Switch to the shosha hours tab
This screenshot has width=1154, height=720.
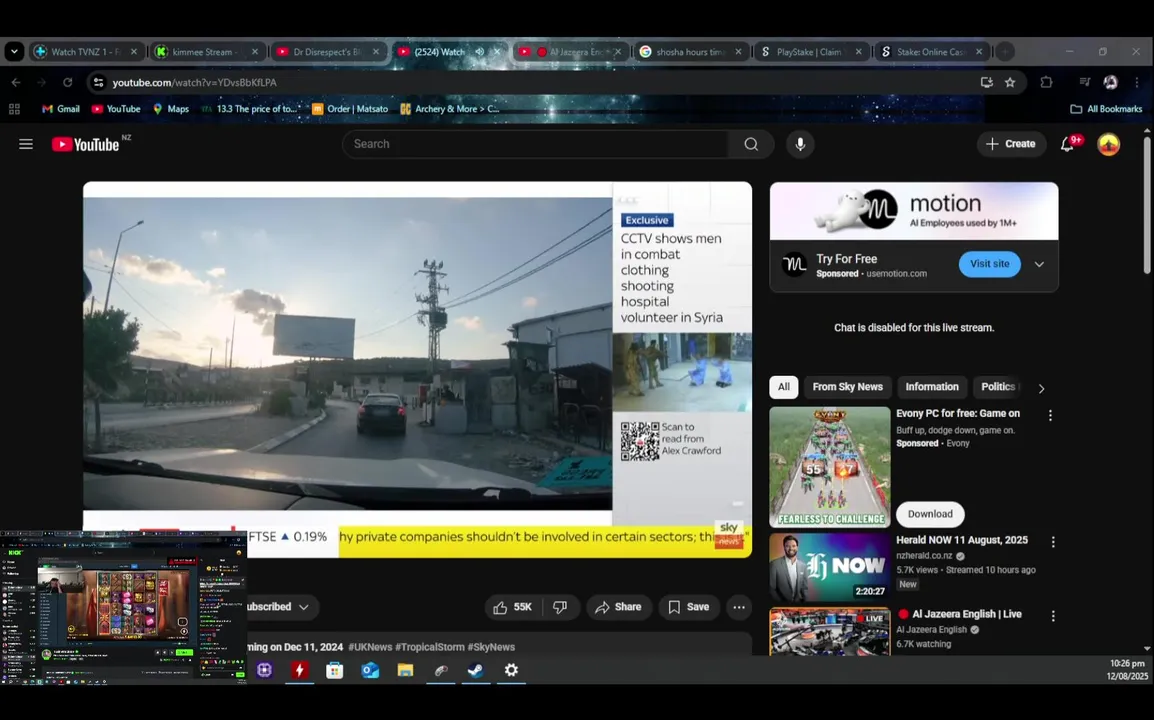(x=690, y=52)
